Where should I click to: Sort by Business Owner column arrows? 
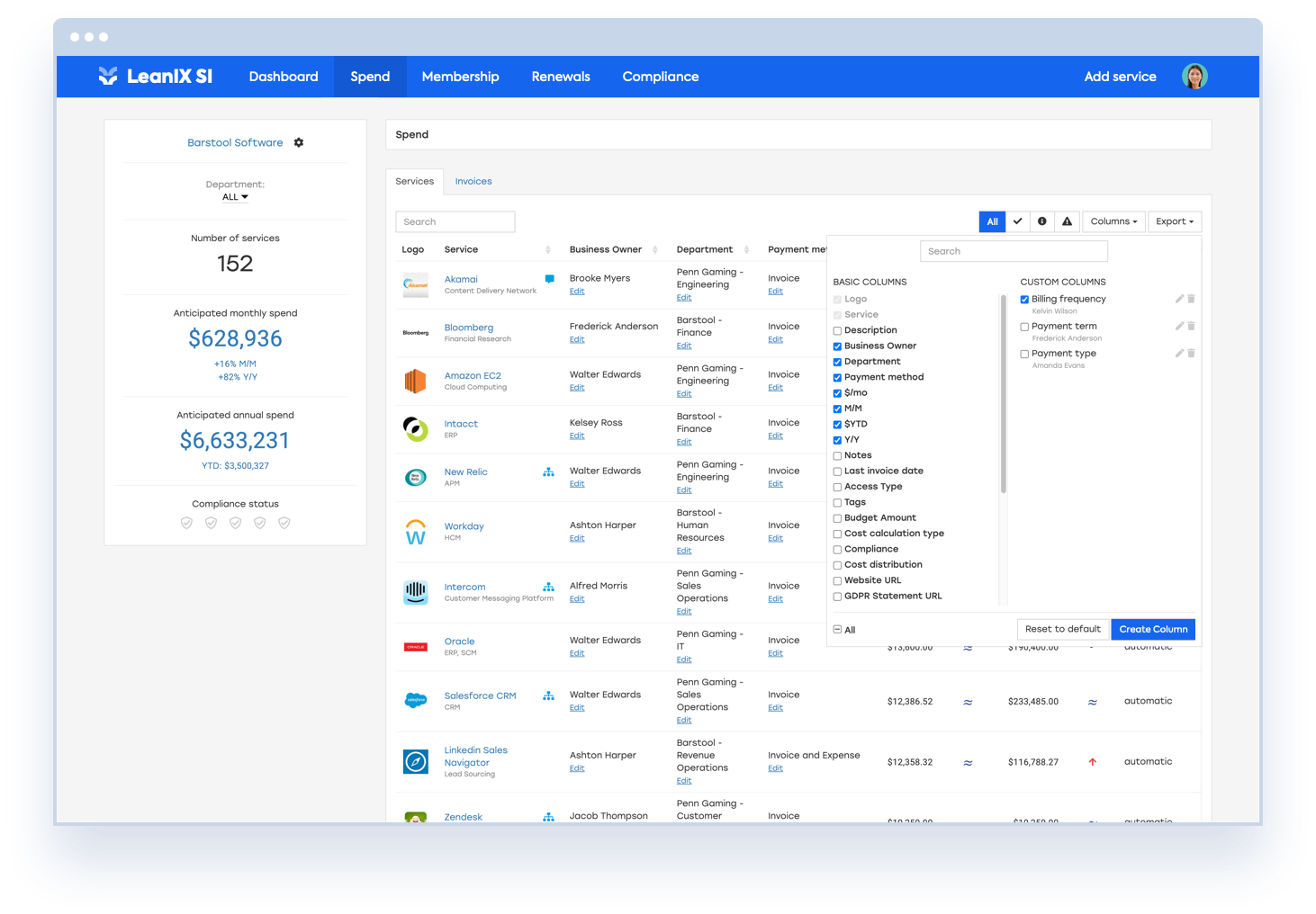[x=655, y=250]
